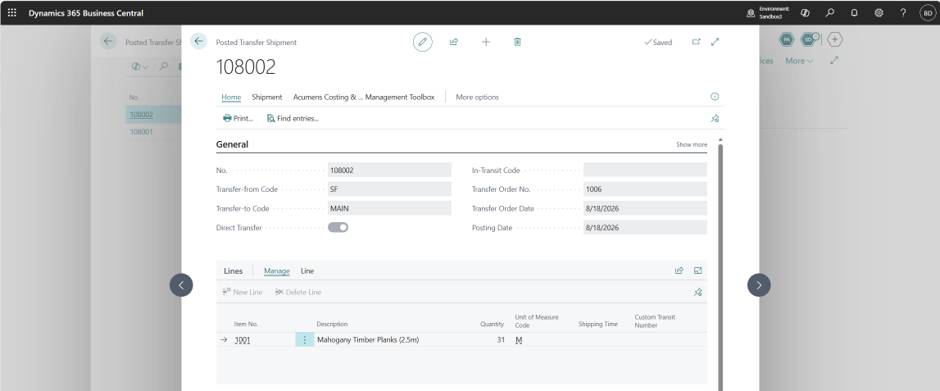Open the Line menu in Lines
Viewport: 940px width, 391px height.
point(308,271)
